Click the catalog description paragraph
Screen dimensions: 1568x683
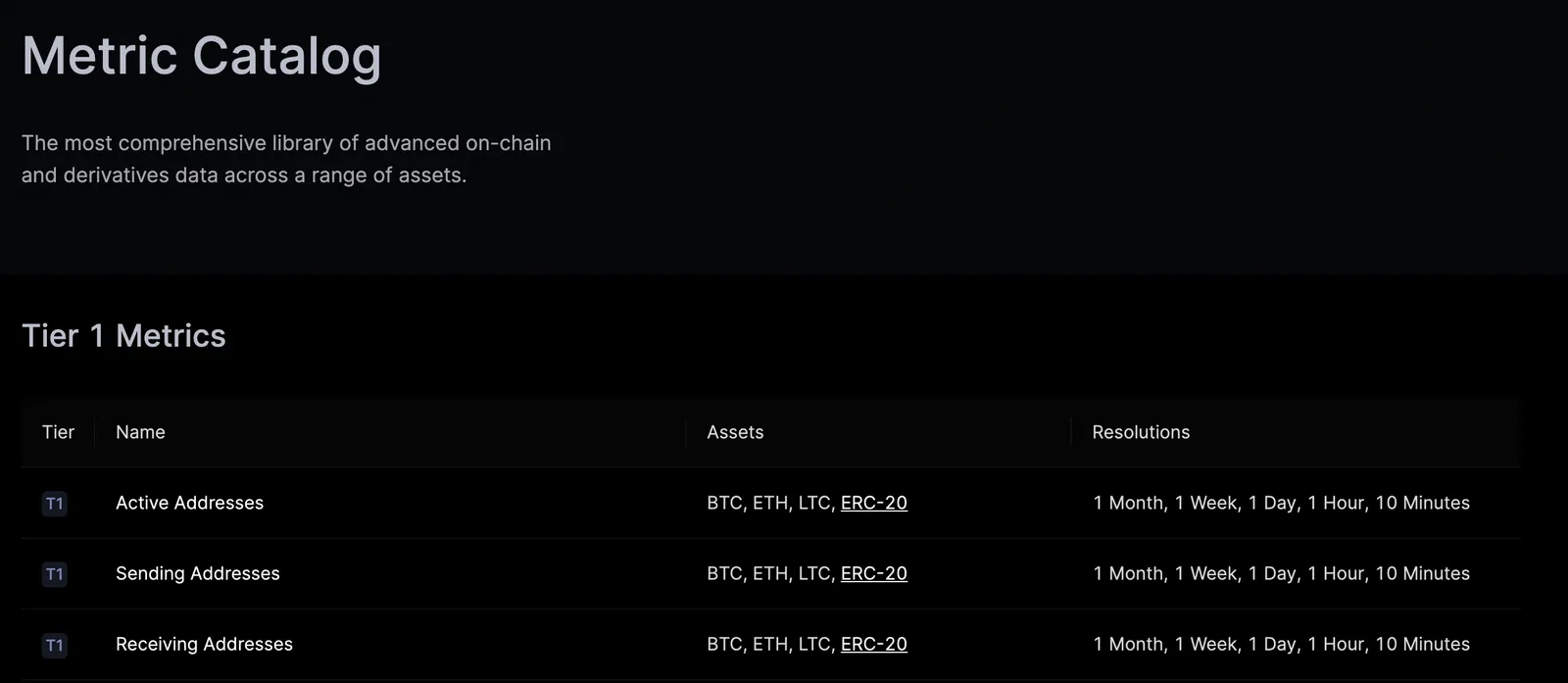click(x=286, y=159)
